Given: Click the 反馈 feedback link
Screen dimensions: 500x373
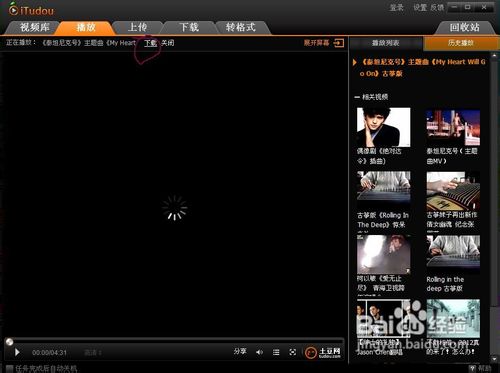Looking at the screenshot, I should tap(437, 7).
